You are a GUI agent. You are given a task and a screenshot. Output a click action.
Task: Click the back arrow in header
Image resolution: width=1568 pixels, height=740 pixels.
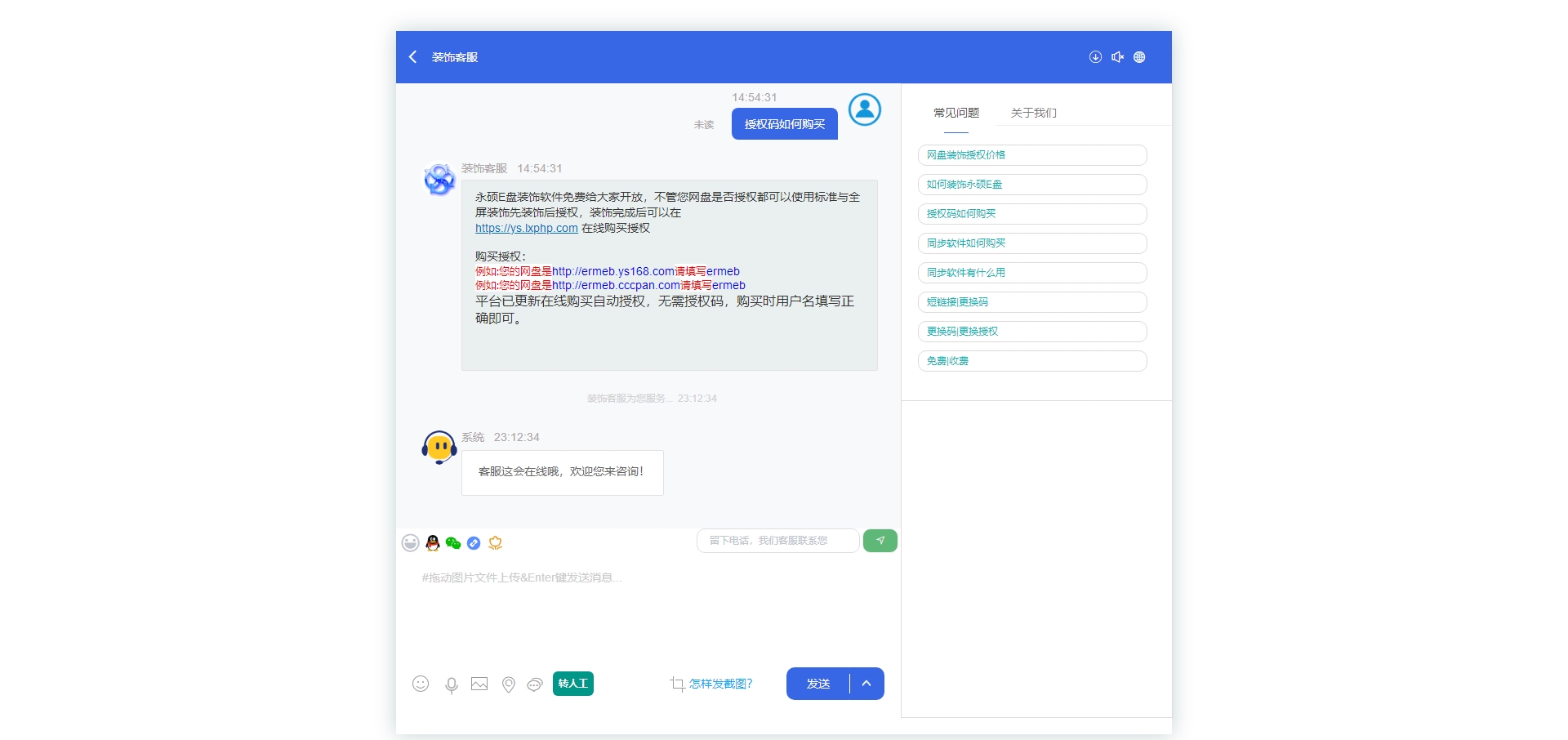pos(412,57)
